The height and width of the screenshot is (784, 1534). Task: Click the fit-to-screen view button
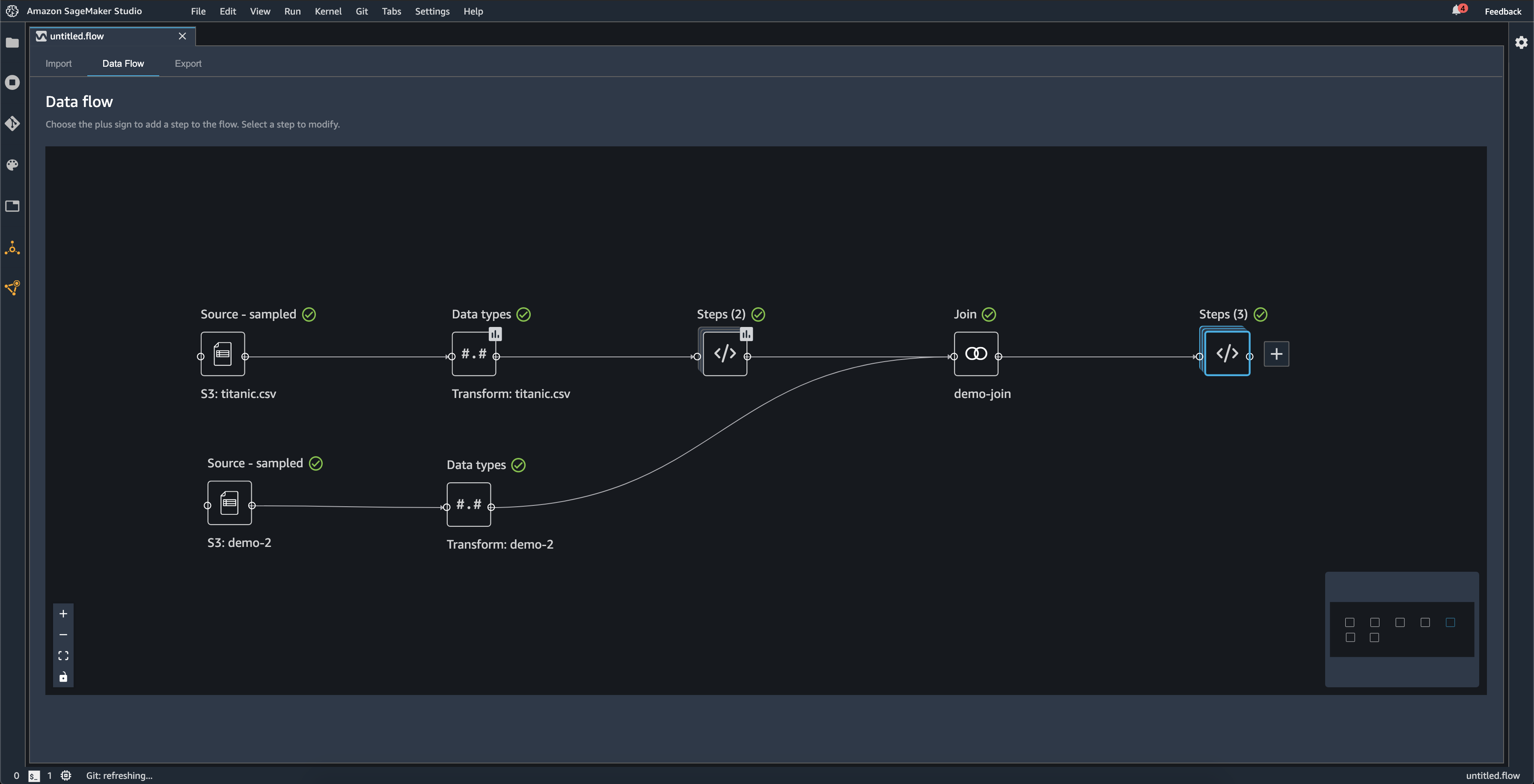(x=63, y=656)
